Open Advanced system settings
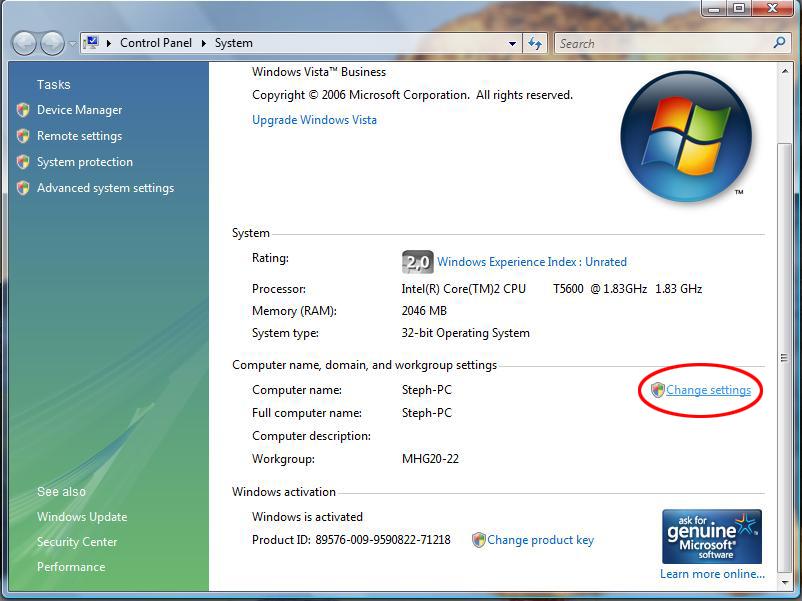 105,188
